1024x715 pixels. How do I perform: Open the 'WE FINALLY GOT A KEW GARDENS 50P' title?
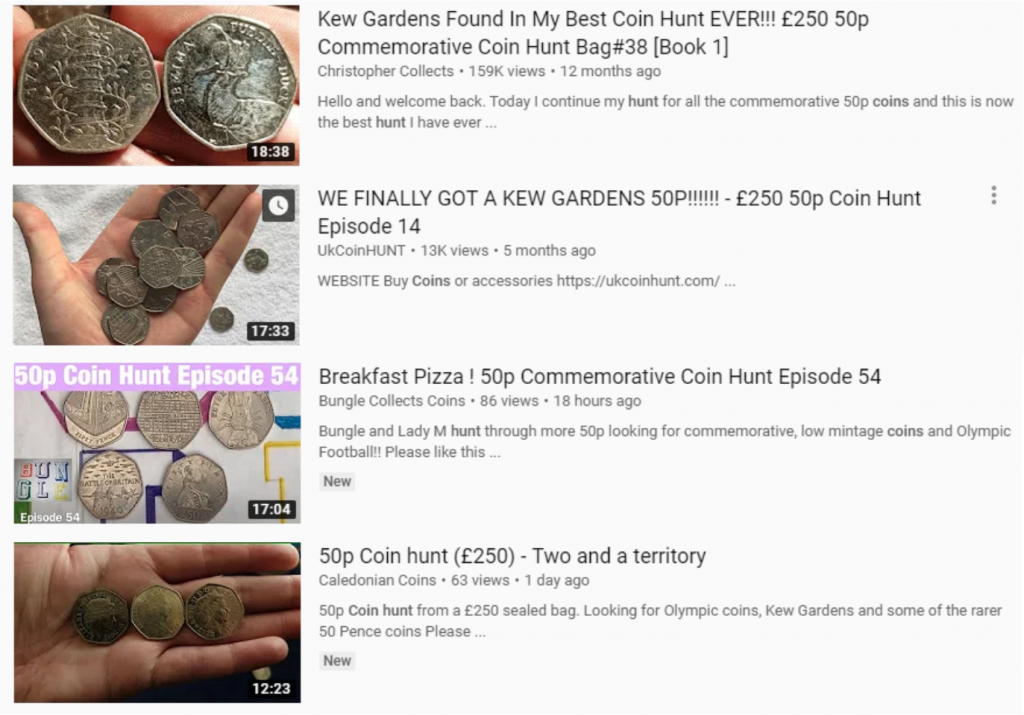619,212
